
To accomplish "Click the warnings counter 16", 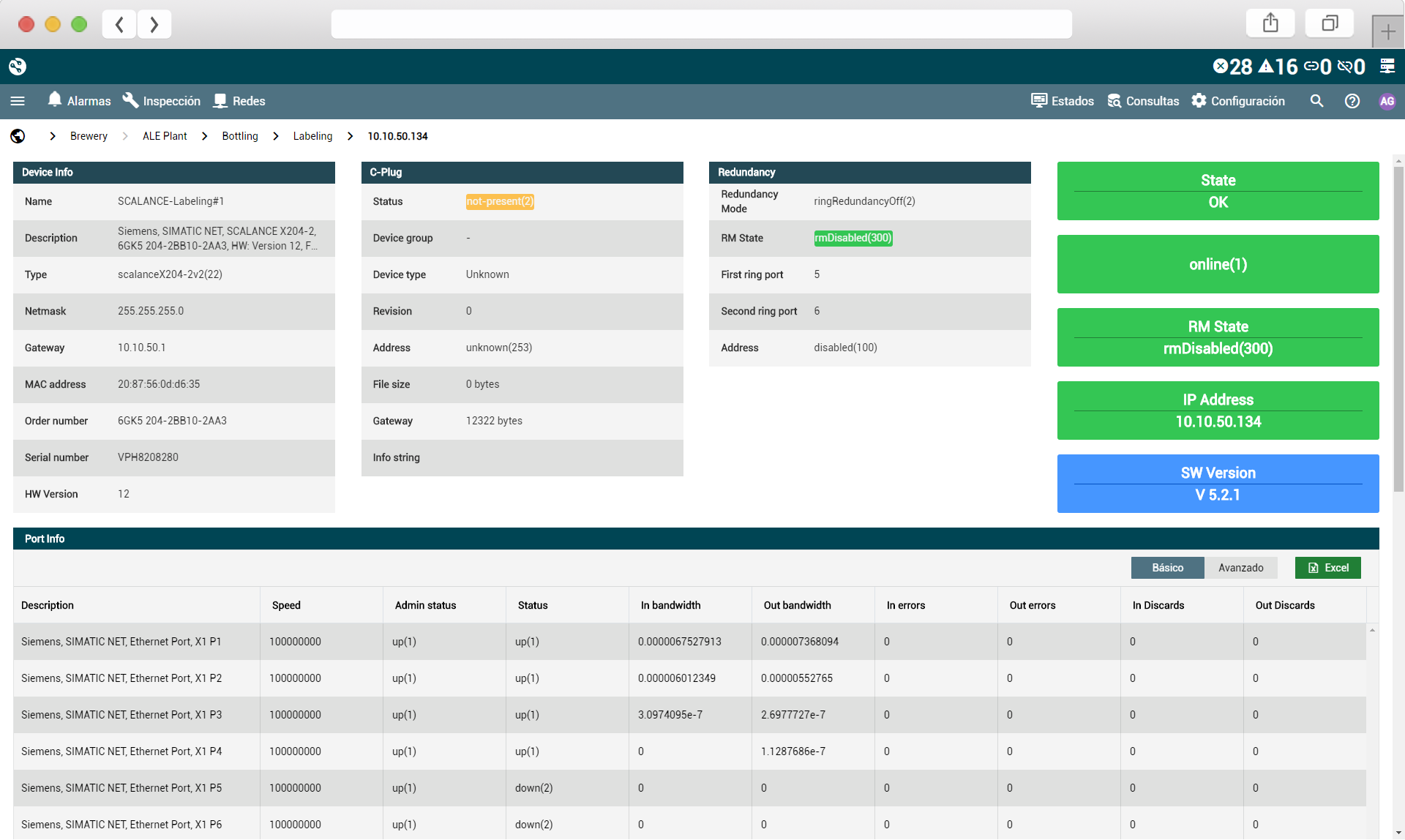I will [1278, 67].
